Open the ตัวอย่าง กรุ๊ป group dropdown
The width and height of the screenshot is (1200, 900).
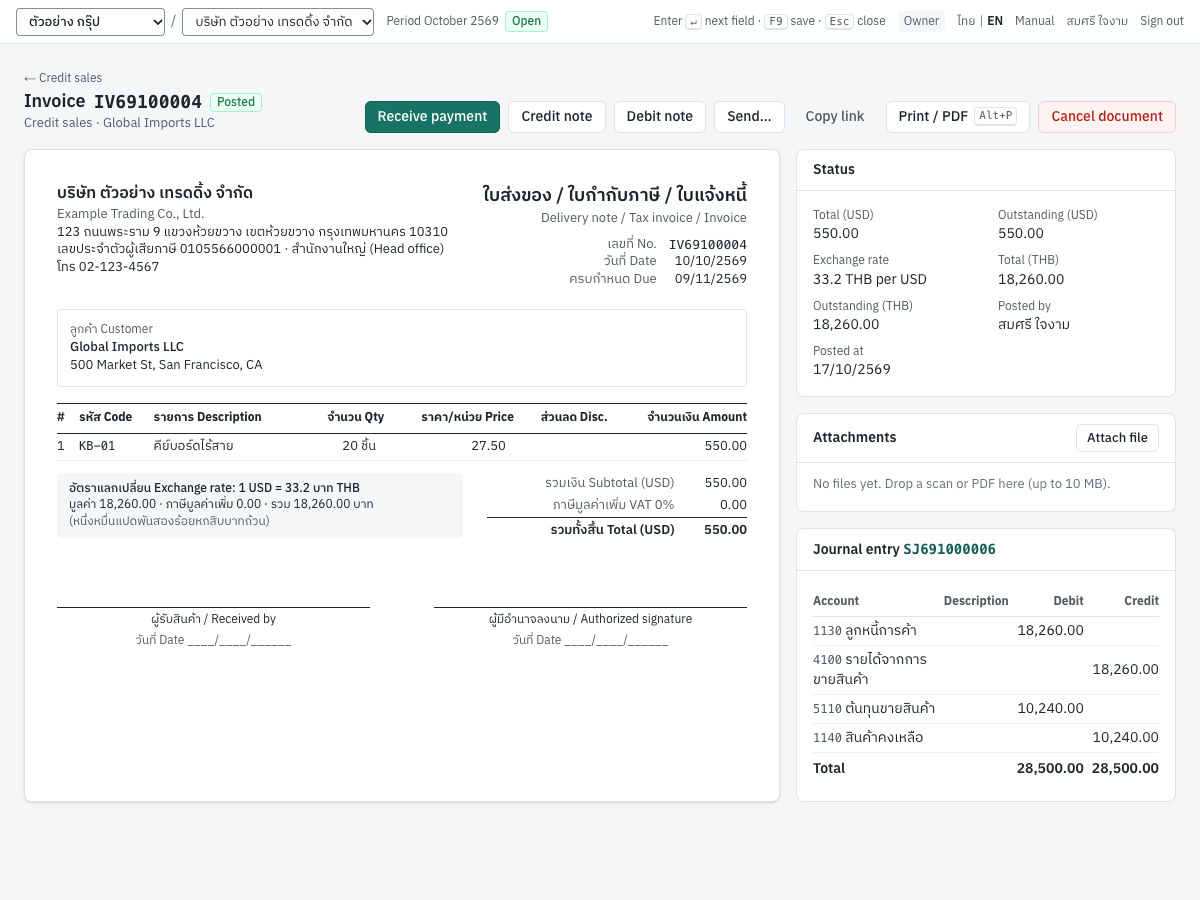[x=90, y=21]
